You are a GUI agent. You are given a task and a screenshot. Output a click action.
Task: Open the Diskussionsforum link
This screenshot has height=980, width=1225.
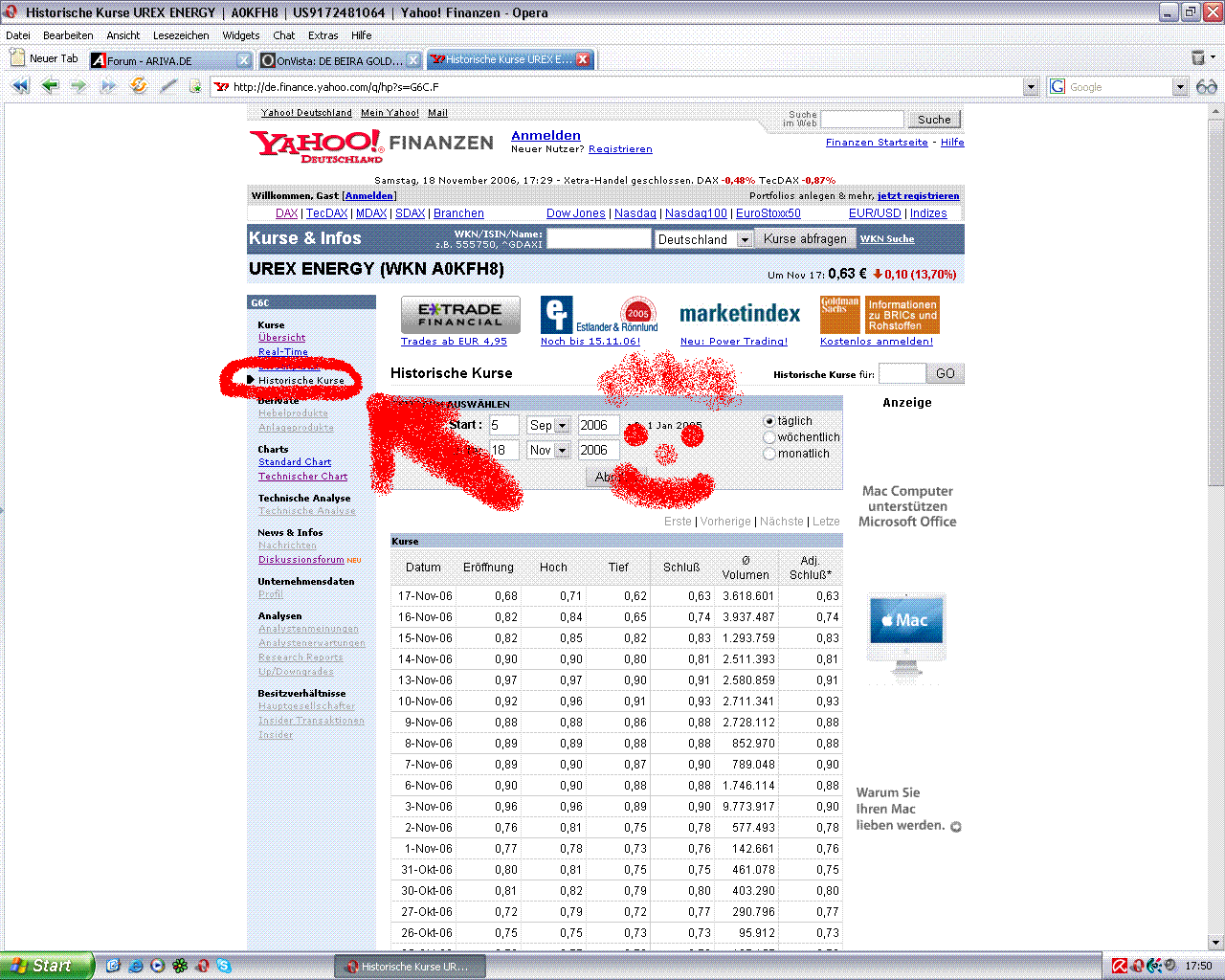pos(301,560)
